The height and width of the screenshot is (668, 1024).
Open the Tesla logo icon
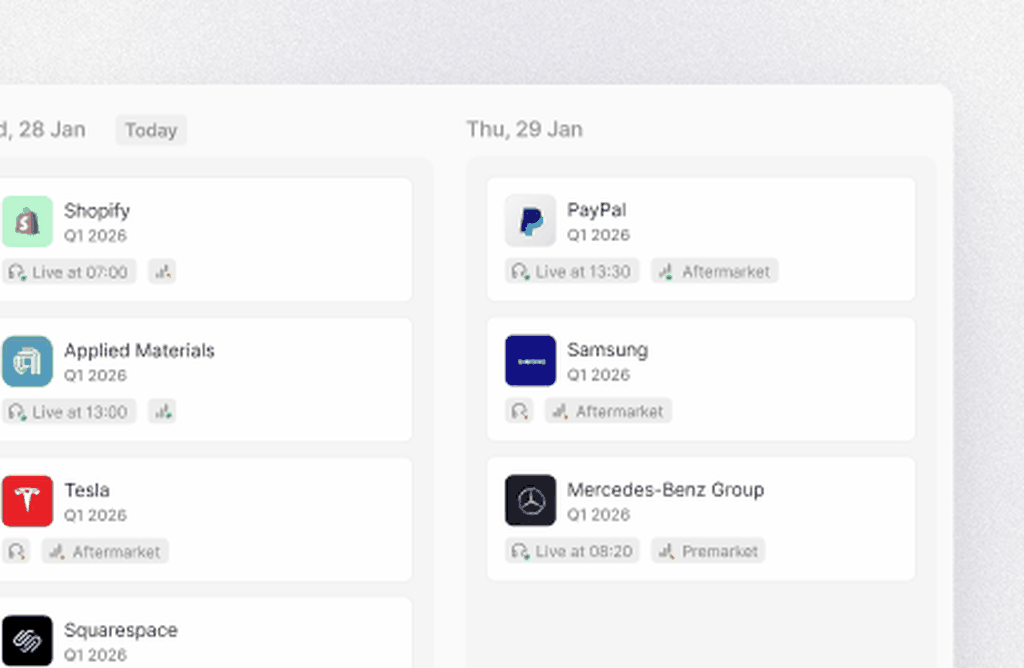[27, 501]
